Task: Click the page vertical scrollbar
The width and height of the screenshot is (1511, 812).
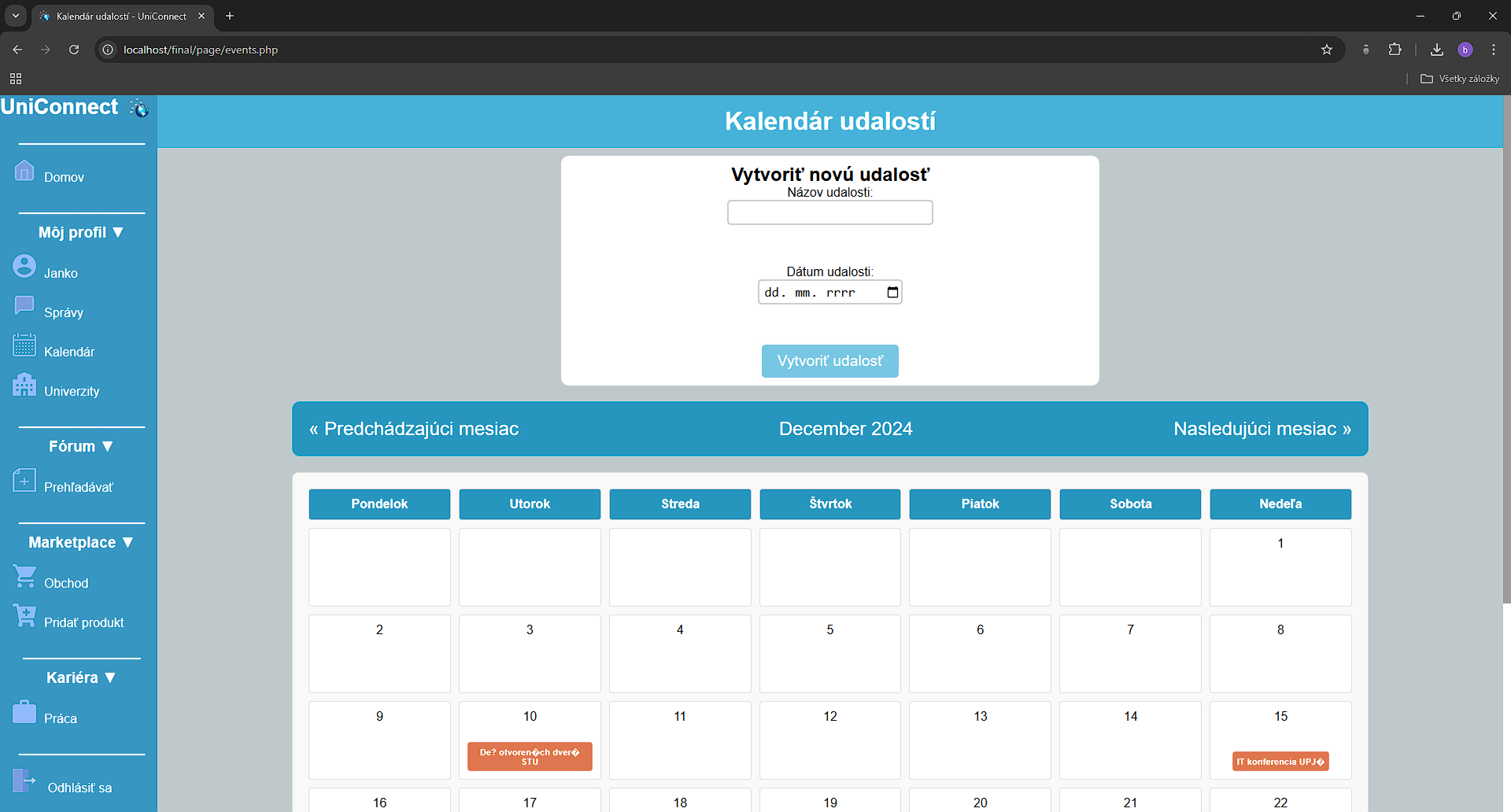Action: tap(1506, 350)
